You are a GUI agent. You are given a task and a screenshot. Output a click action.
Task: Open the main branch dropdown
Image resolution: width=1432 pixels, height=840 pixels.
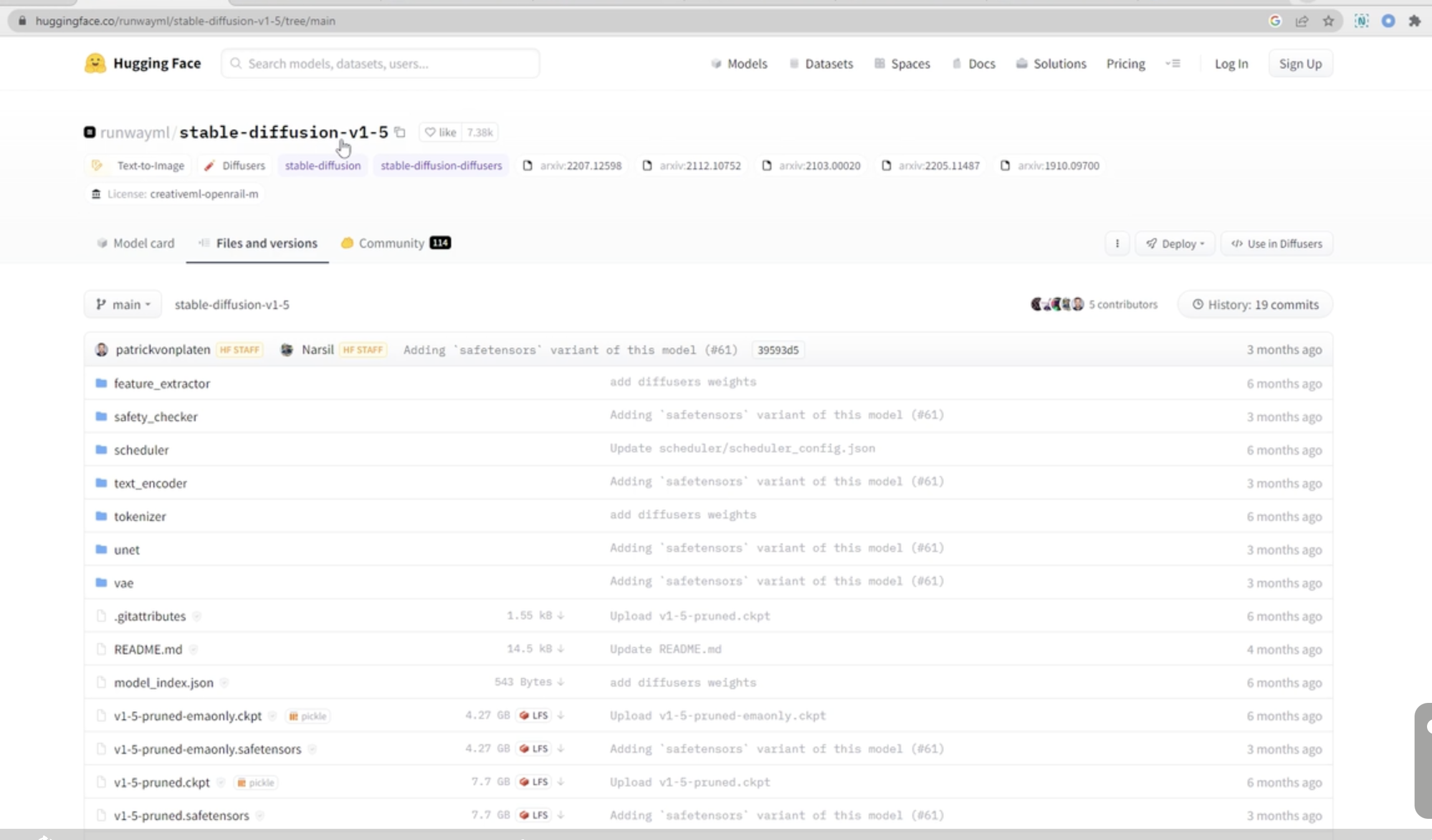(123, 304)
